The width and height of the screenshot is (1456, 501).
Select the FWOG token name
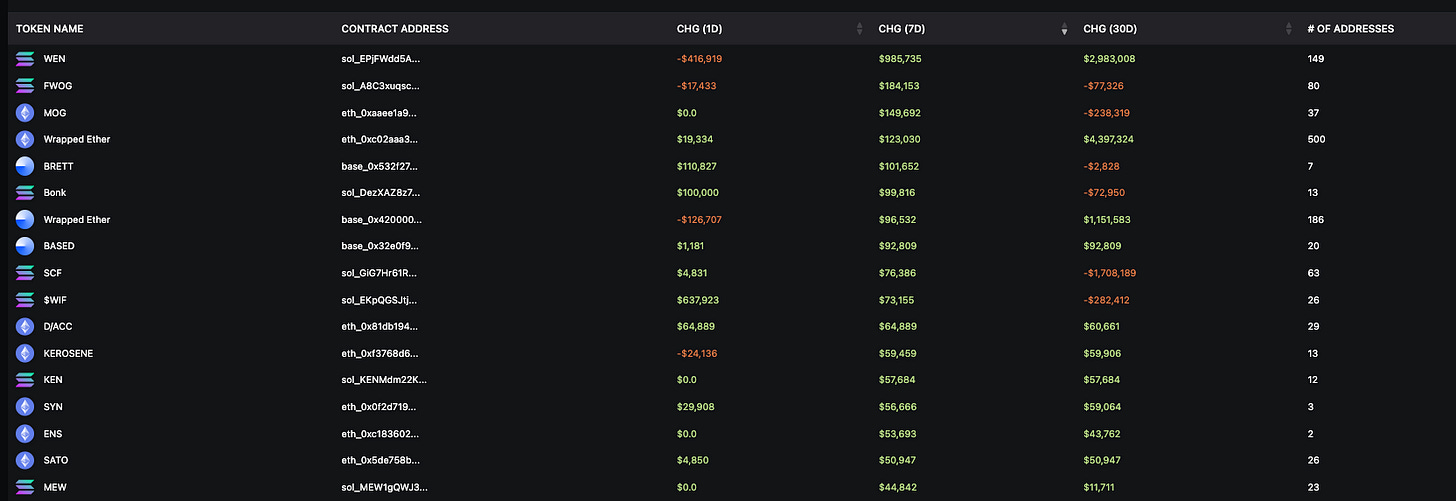tap(58, 86)
